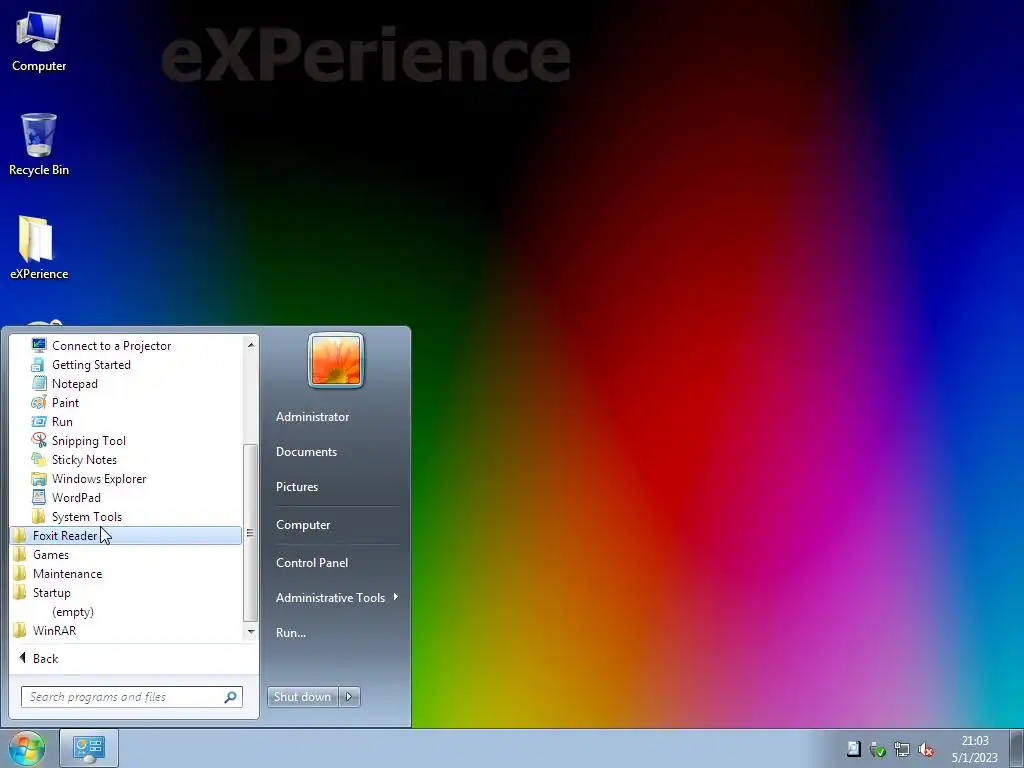Click the Startup folder icon
This screenshot has height=768, width=1024.
[x=20, y=592]
